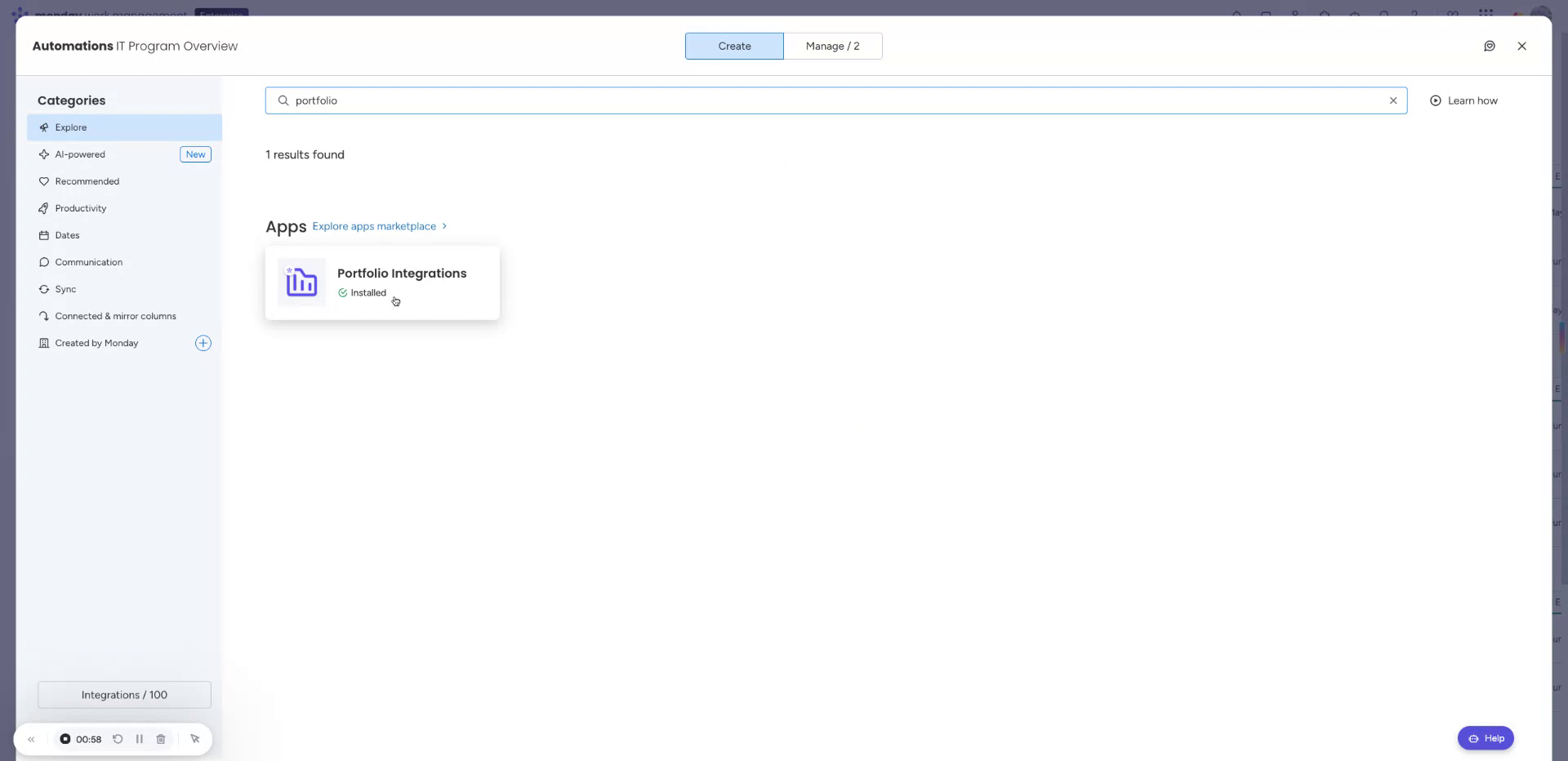This screenshot has height=761, width=1568.
Task: Open Connected & mirror columns category
Action: [x=116, y=315]
